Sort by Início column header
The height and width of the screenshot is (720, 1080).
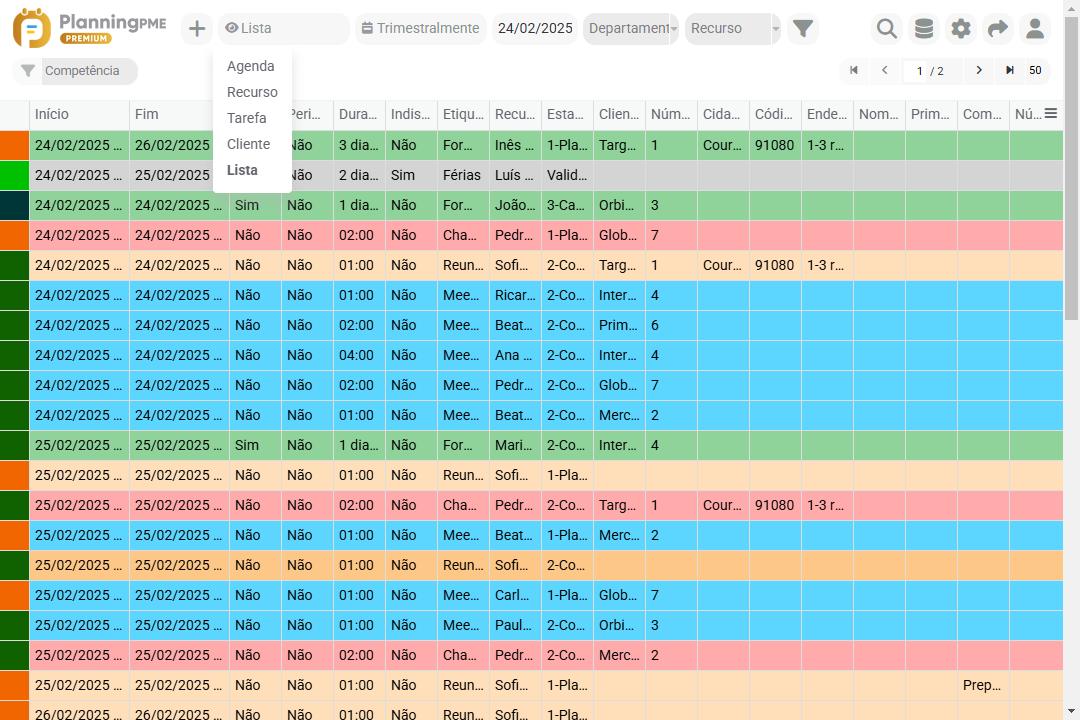(x=79, y=114)
